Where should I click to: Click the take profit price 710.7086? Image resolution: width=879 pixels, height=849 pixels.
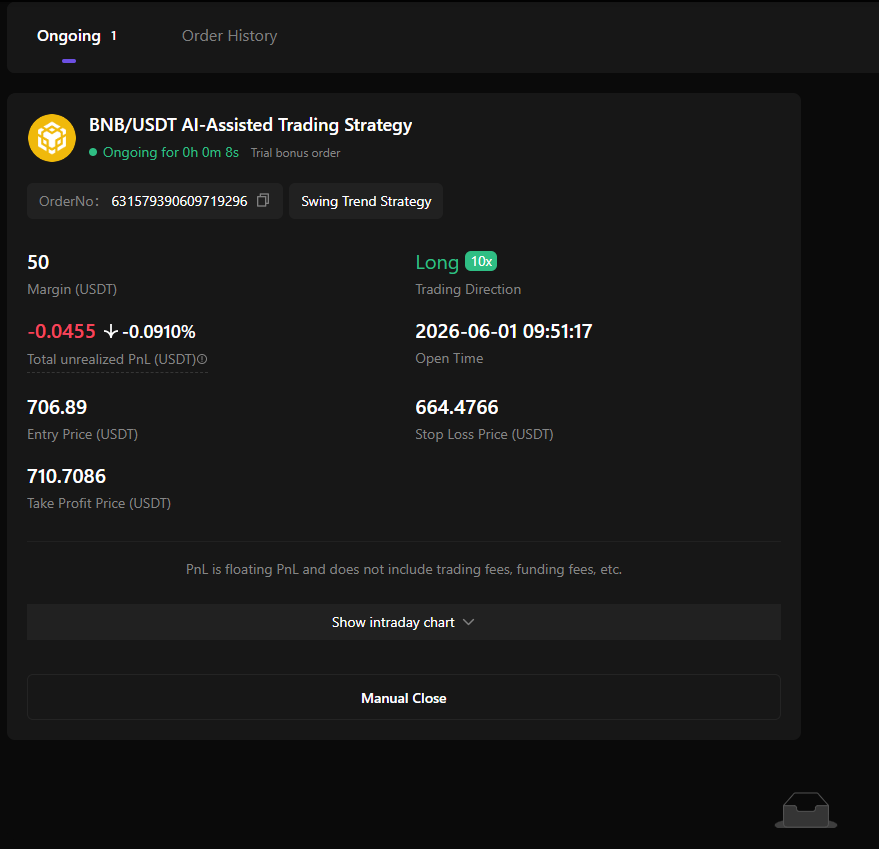pyautogui.click(x=67, y=476)
